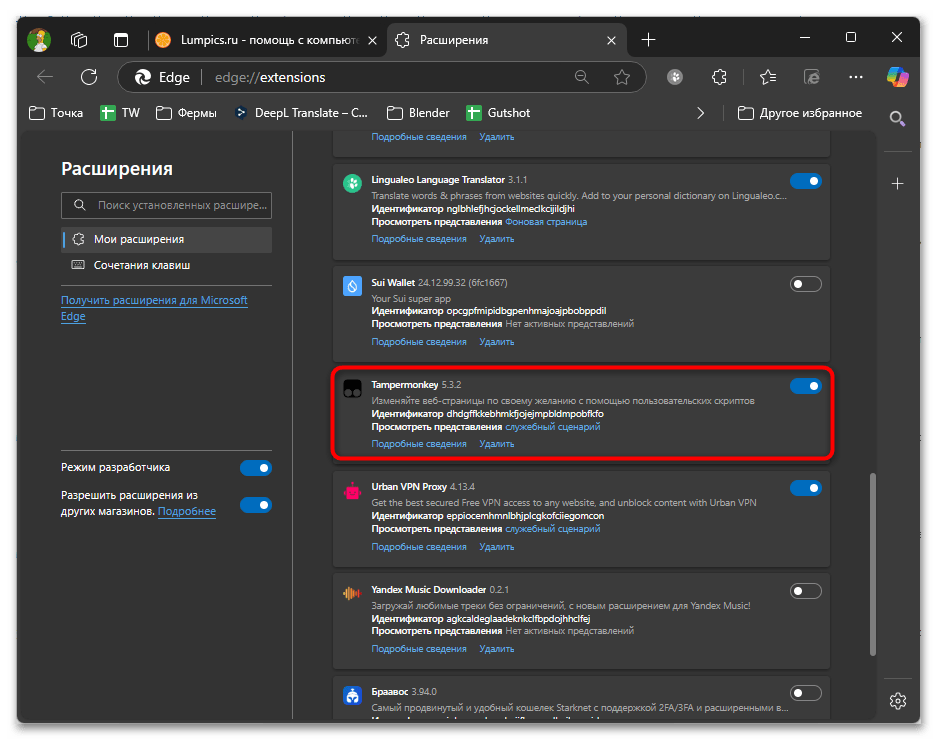Screen dimensions: 937x740
Task: Open the TW bookmark
Action: click(x=120, y=113)
